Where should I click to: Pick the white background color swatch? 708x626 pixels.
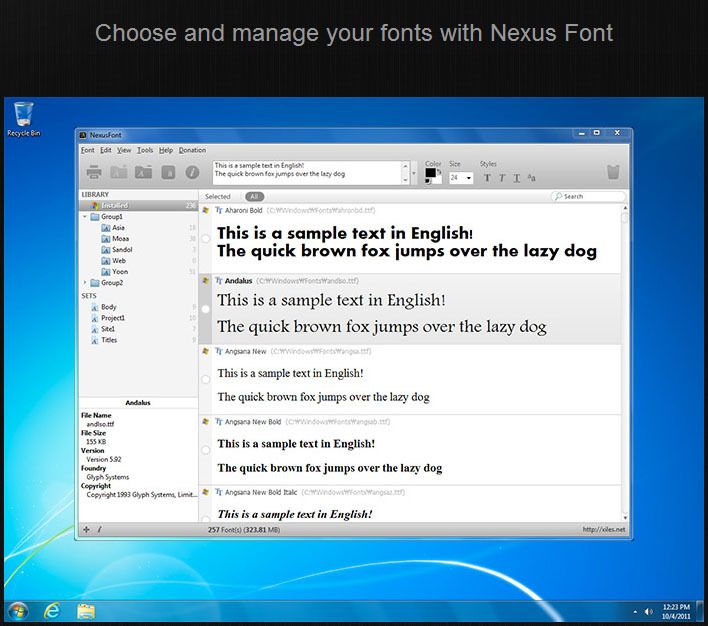coord(438,179)
